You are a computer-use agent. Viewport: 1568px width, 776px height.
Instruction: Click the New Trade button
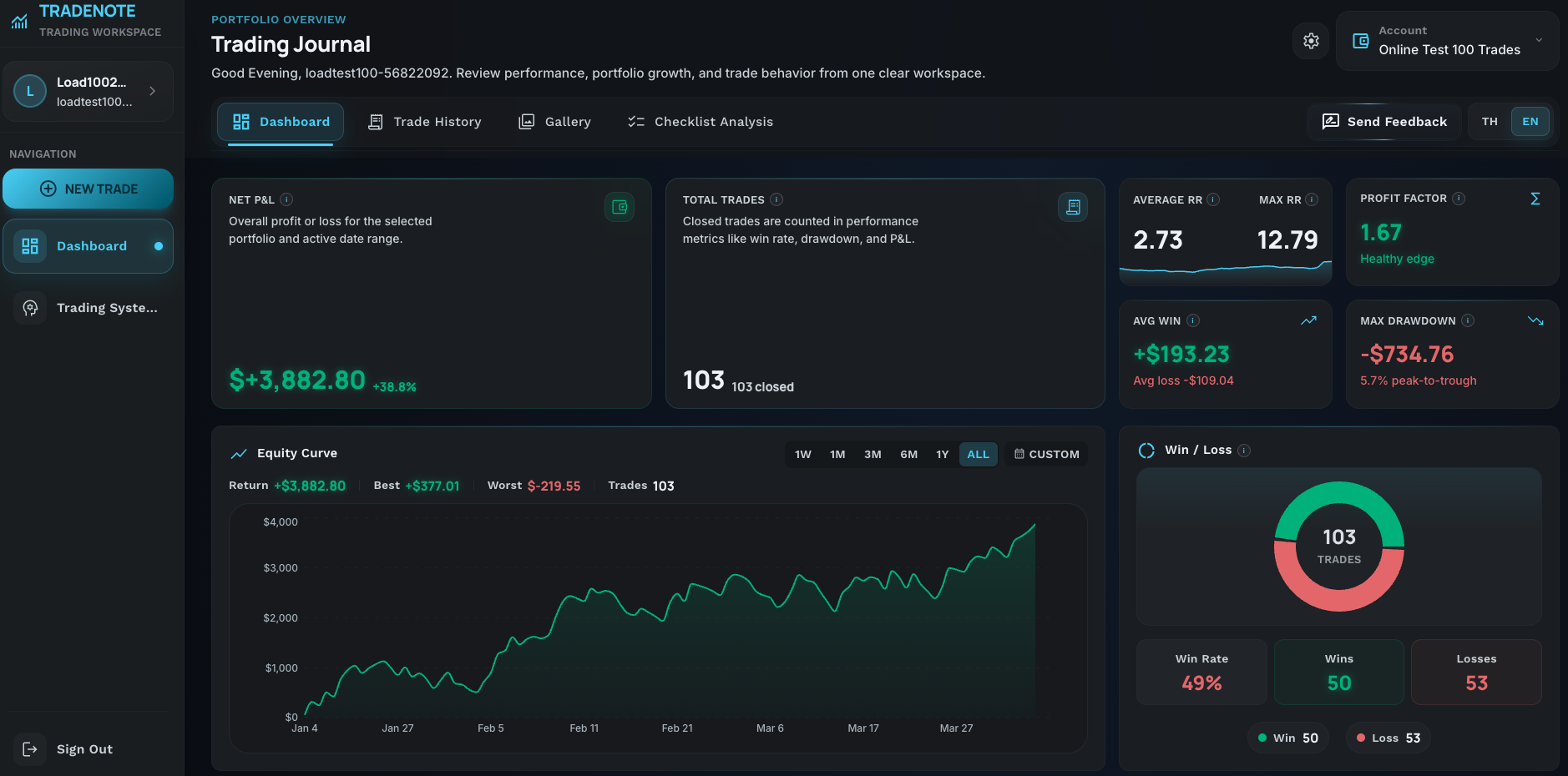[x=89, y=189]
